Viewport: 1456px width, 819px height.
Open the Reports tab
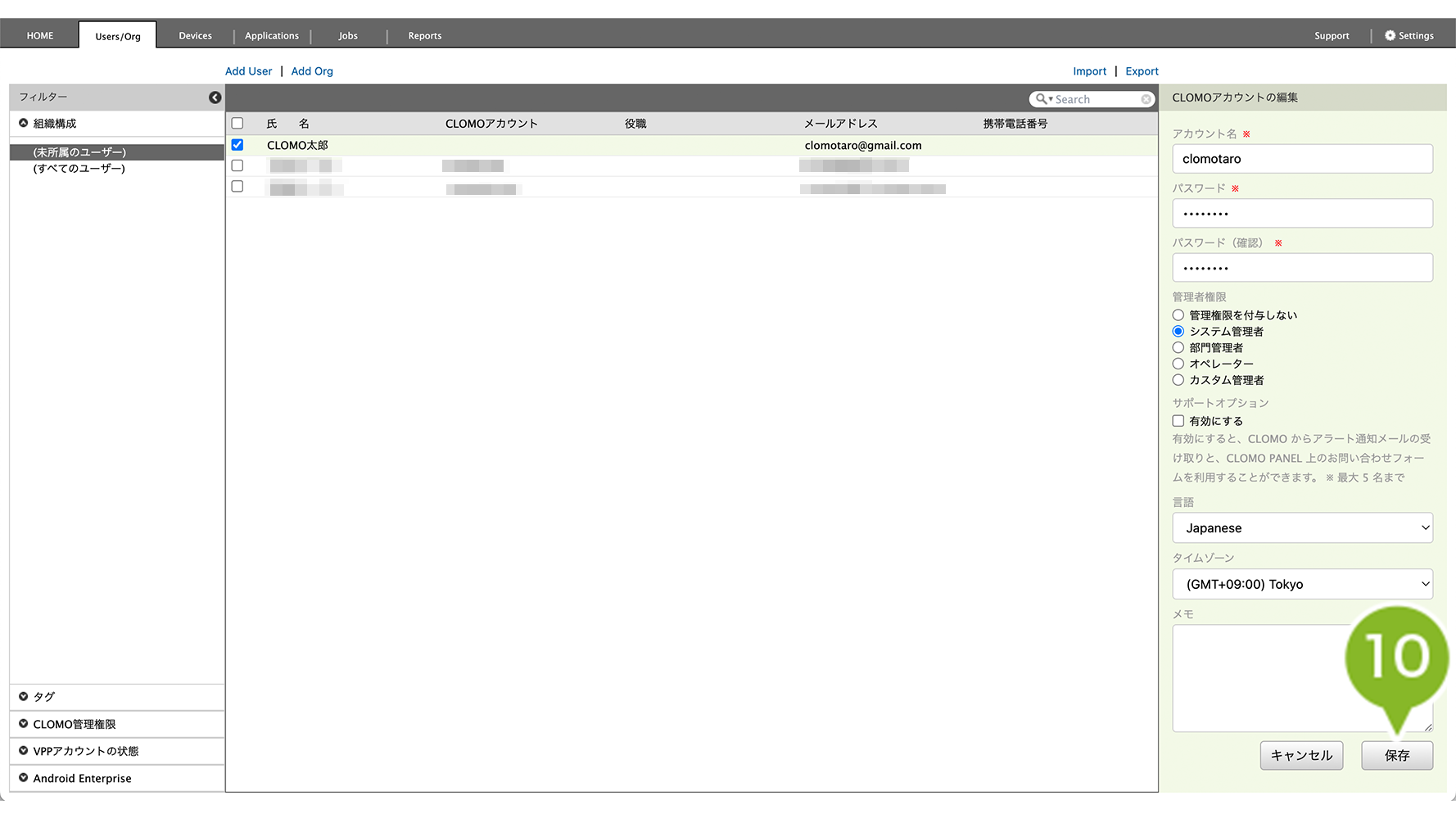[425, 35]
